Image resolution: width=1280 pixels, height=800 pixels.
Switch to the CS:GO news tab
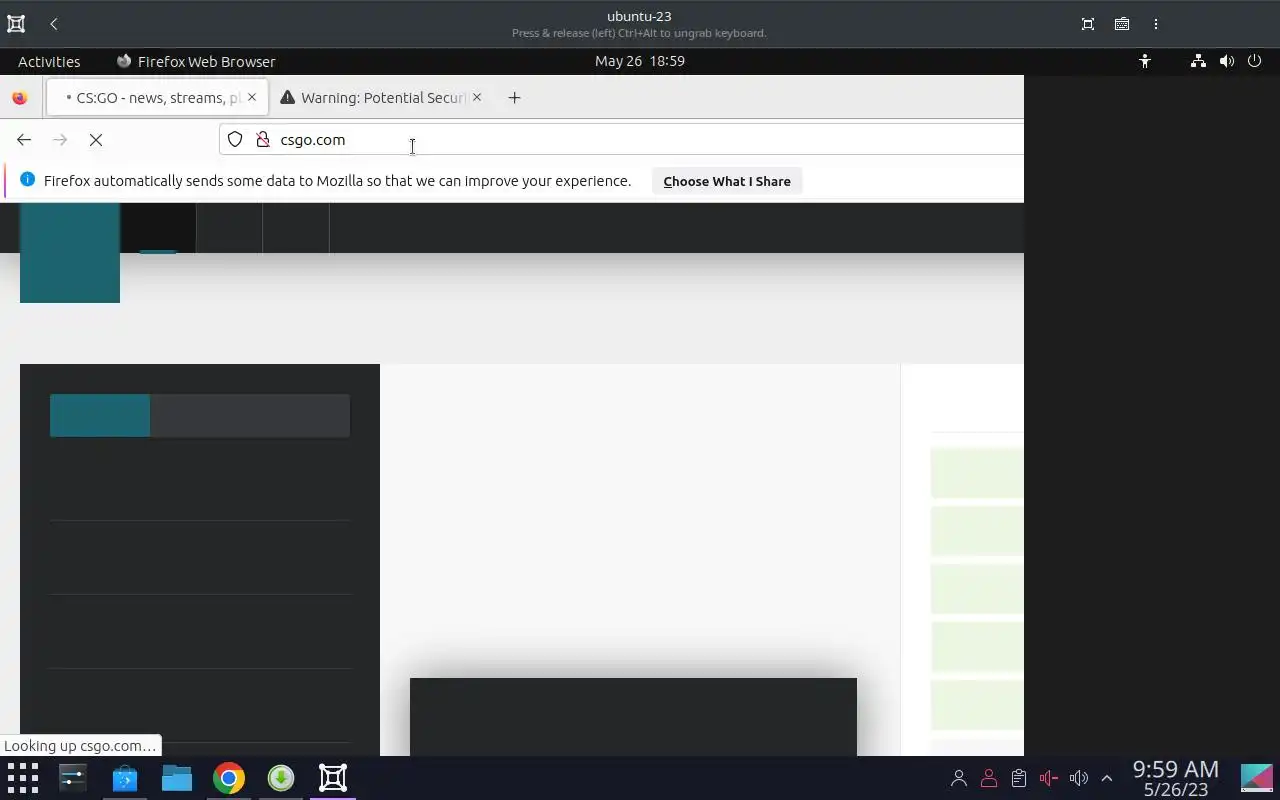[157, 98]
